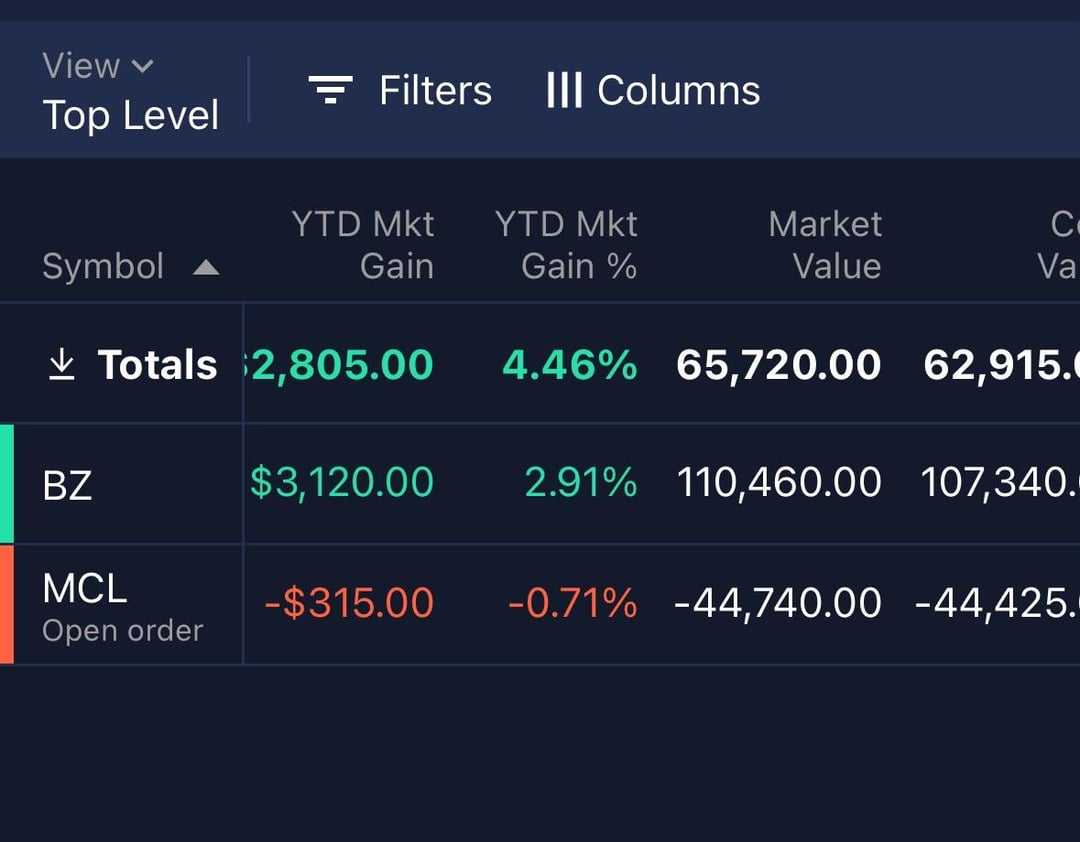Click the Columns bars icon
This screenshot has height=842, width=1080.
564,91
